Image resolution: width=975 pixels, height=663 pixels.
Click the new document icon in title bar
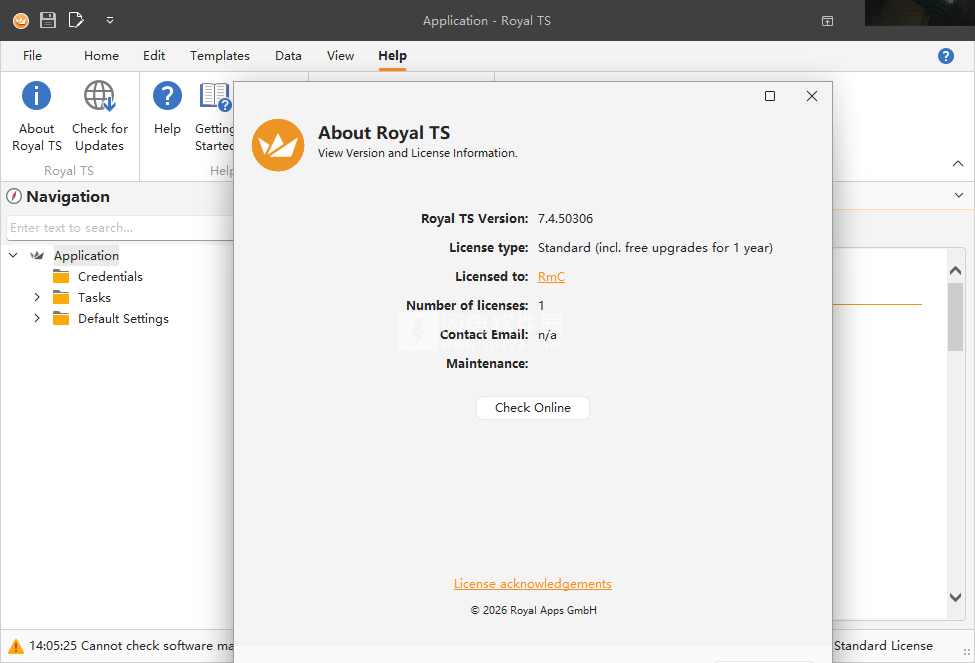pos(76,20)
